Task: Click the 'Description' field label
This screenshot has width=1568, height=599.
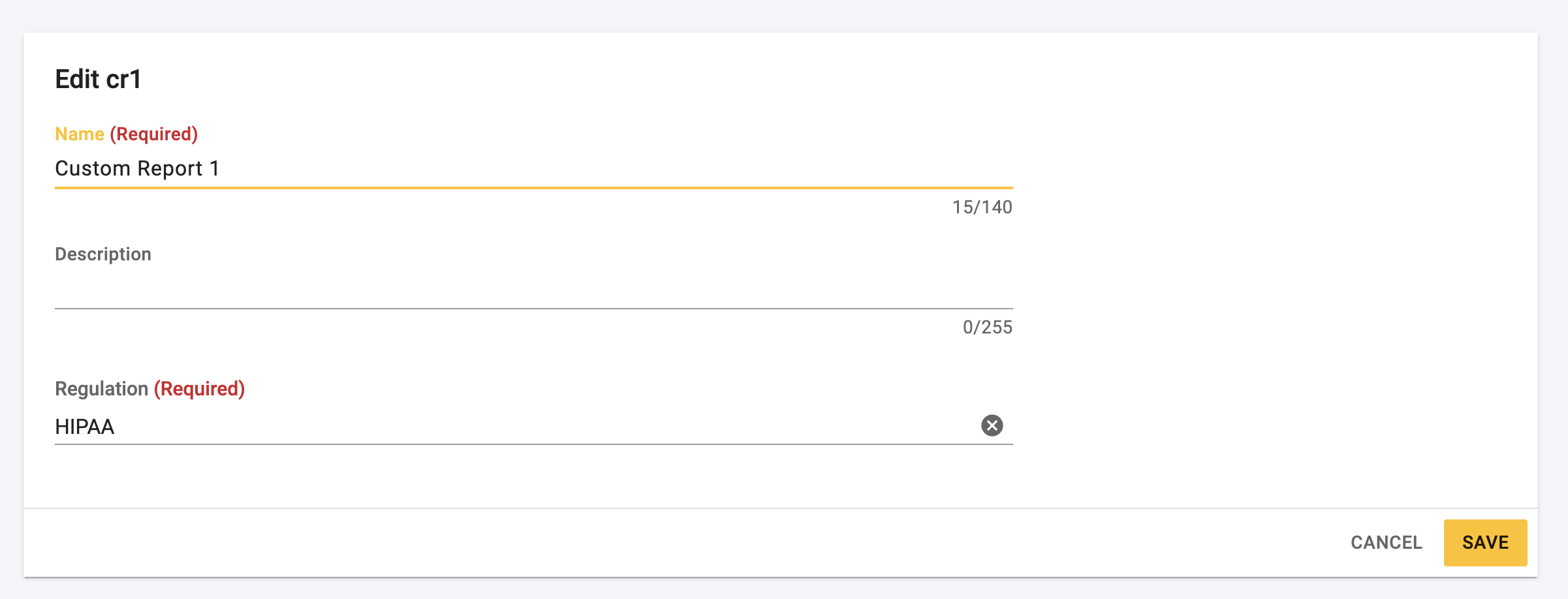Action: [x=103, y=254]
